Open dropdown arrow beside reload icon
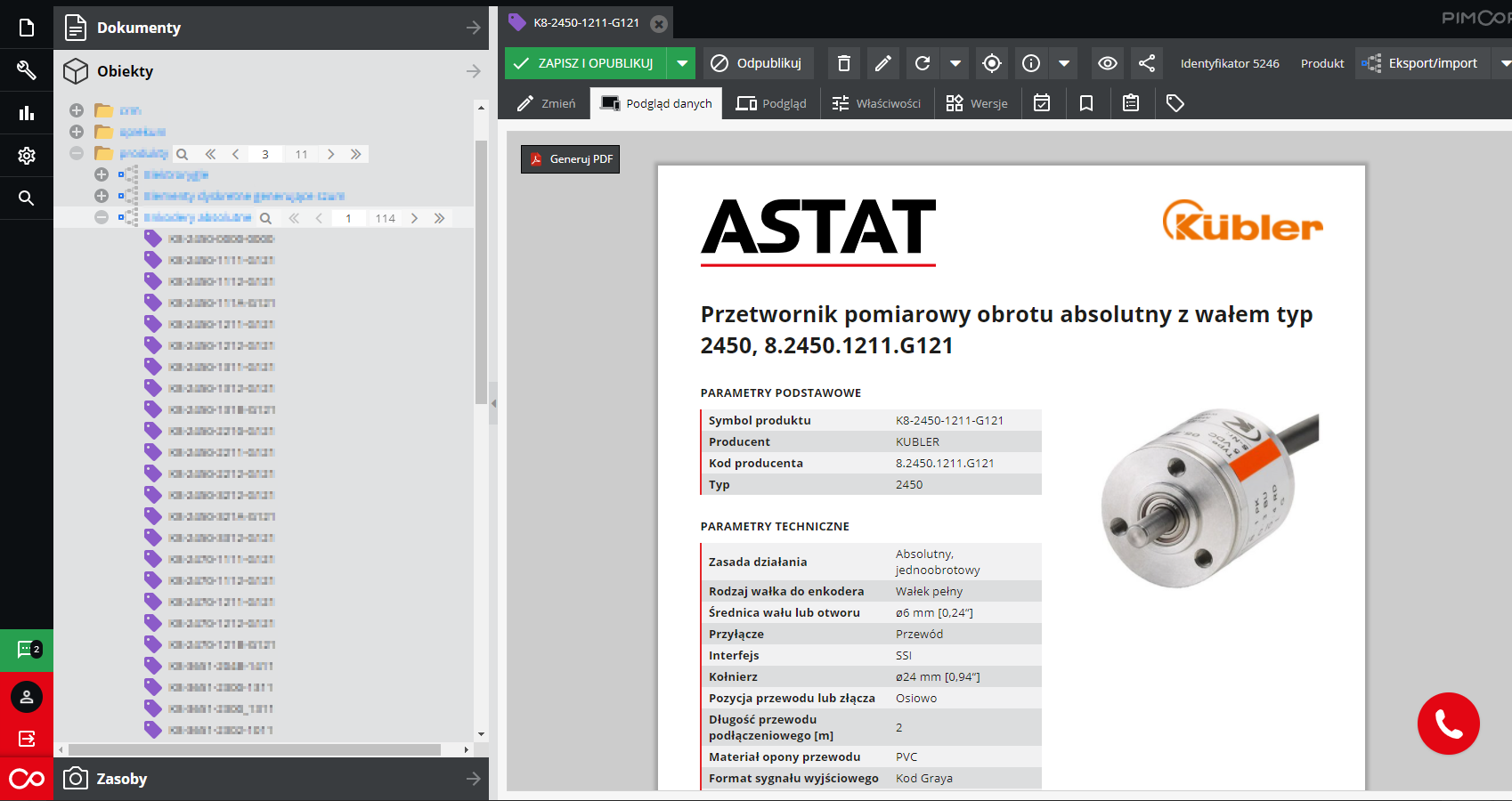 [955, 63]
